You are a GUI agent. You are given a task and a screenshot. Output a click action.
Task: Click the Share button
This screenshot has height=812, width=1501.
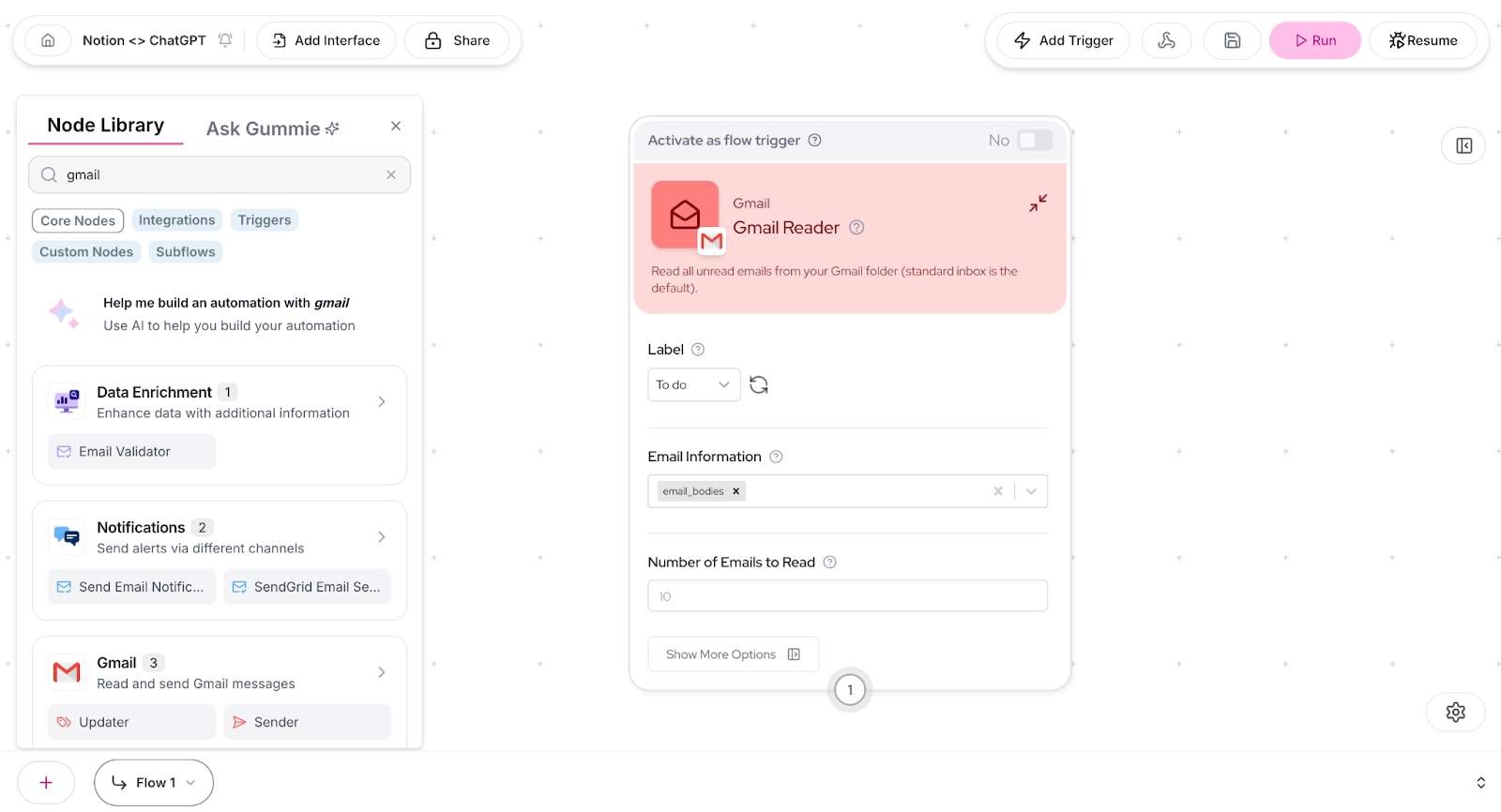[x=458, y=40]
